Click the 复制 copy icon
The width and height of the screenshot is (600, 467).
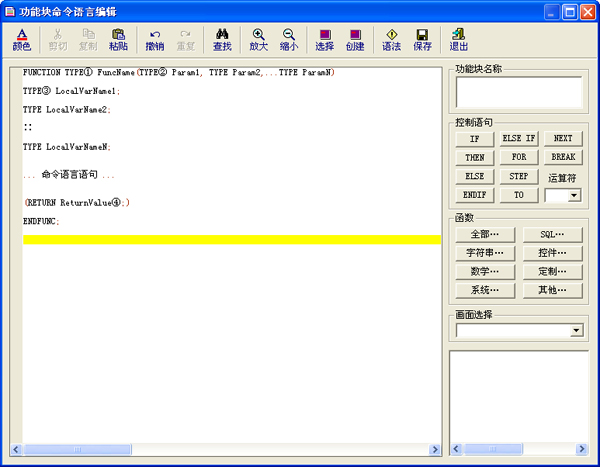coord(88,40)
